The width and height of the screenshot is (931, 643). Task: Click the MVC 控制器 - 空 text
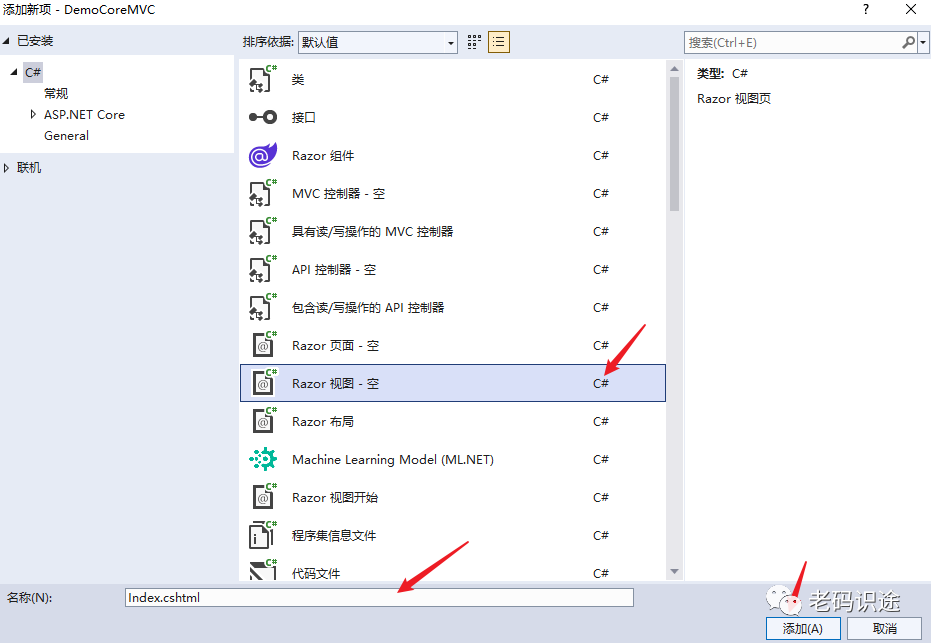(338, 194)
